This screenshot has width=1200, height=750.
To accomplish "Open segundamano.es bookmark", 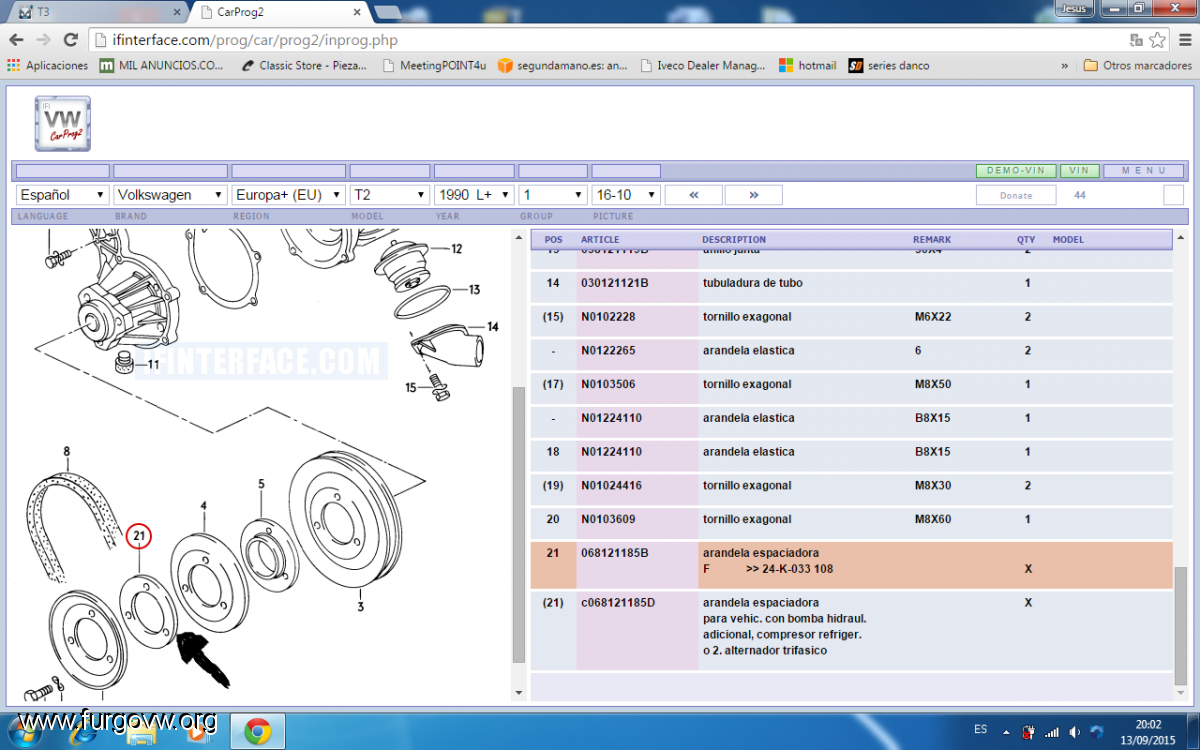I will 563,65.
